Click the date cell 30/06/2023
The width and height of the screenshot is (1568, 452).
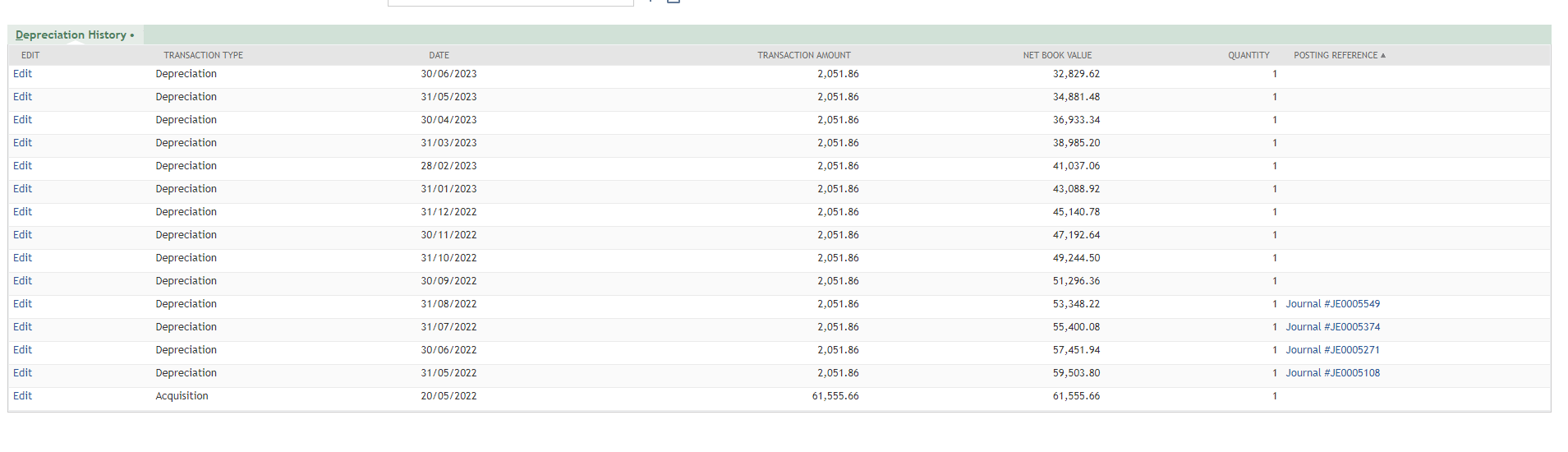448,74
